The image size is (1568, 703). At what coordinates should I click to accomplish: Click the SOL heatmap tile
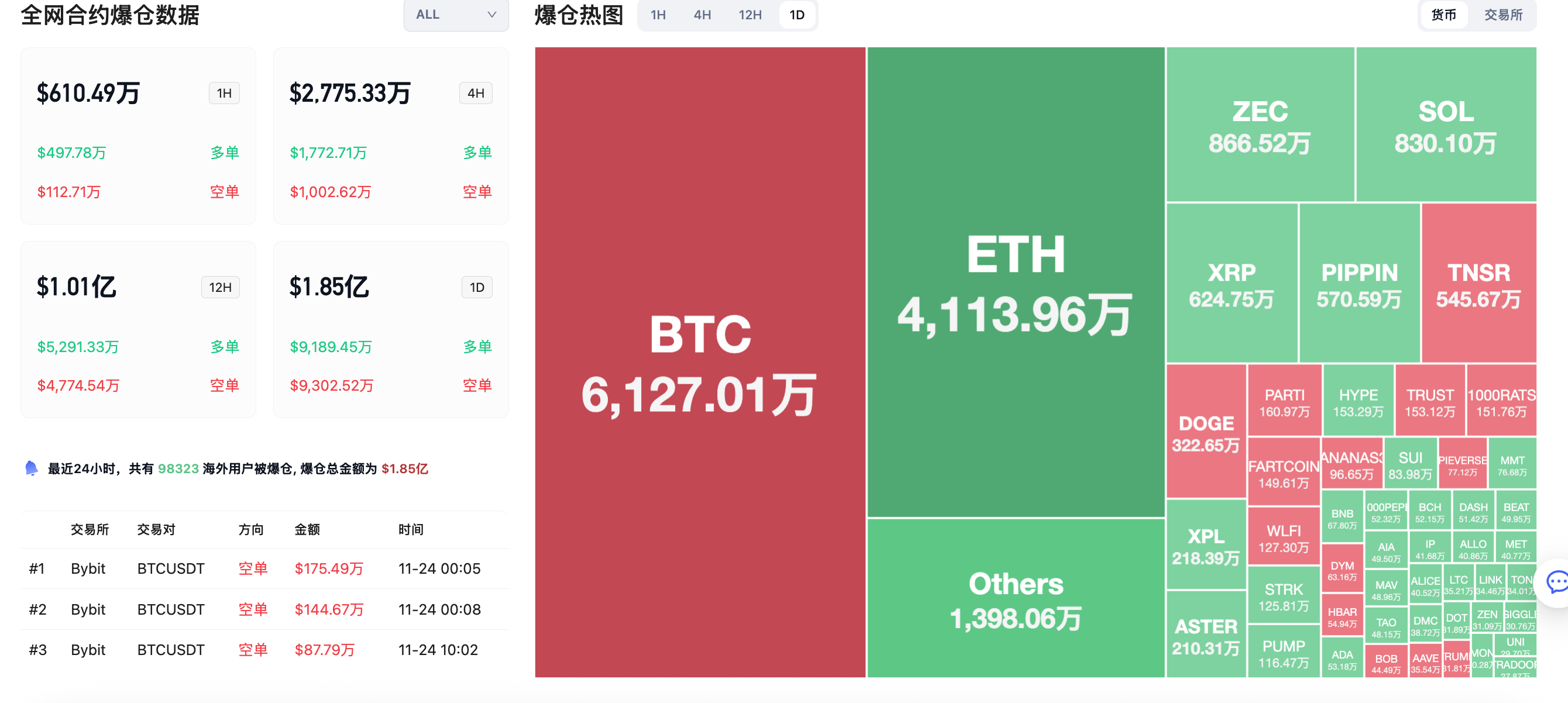[x=1446, y=125]
